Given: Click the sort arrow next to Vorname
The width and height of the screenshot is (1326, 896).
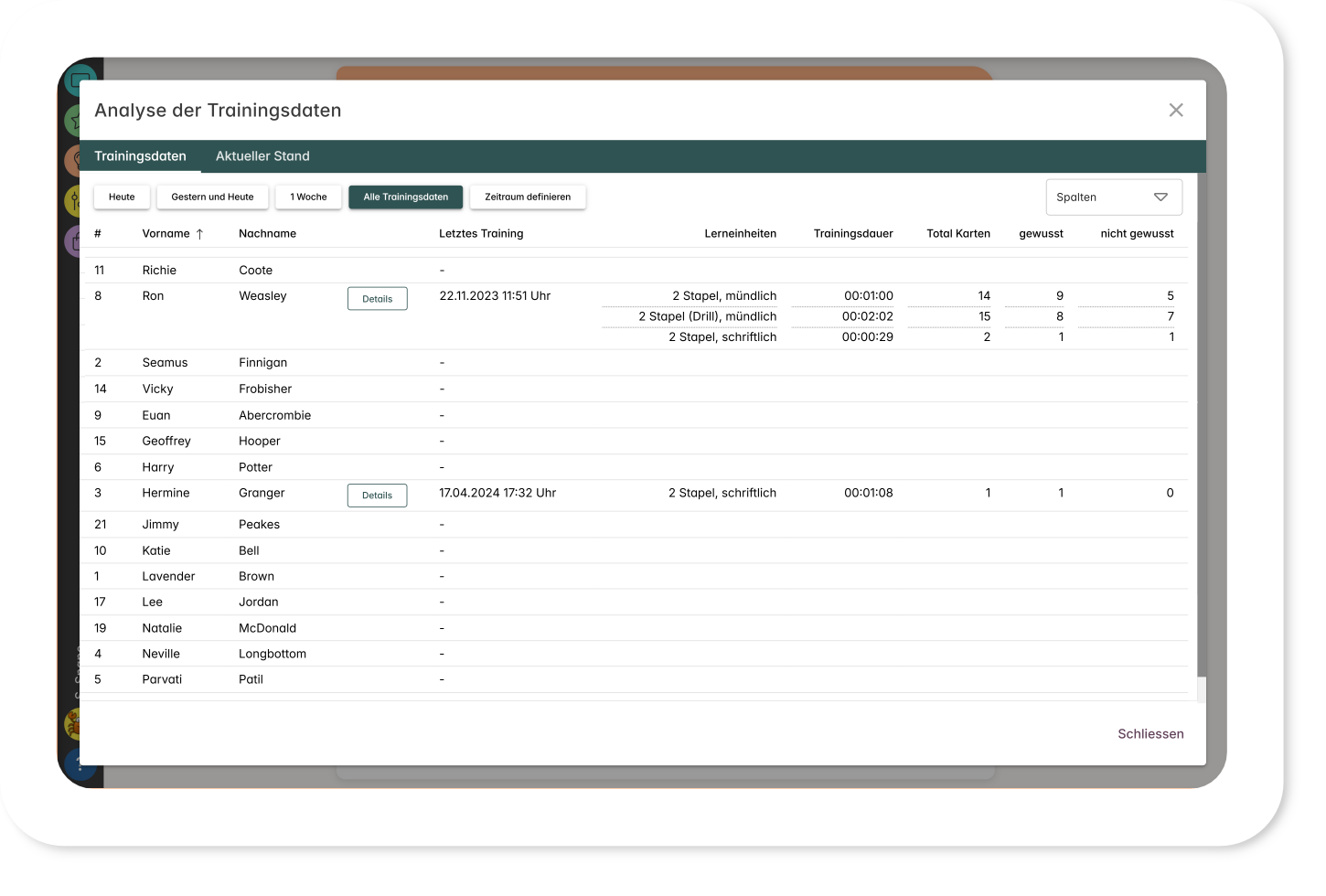Looking at the screenshot, I should 199,234.
